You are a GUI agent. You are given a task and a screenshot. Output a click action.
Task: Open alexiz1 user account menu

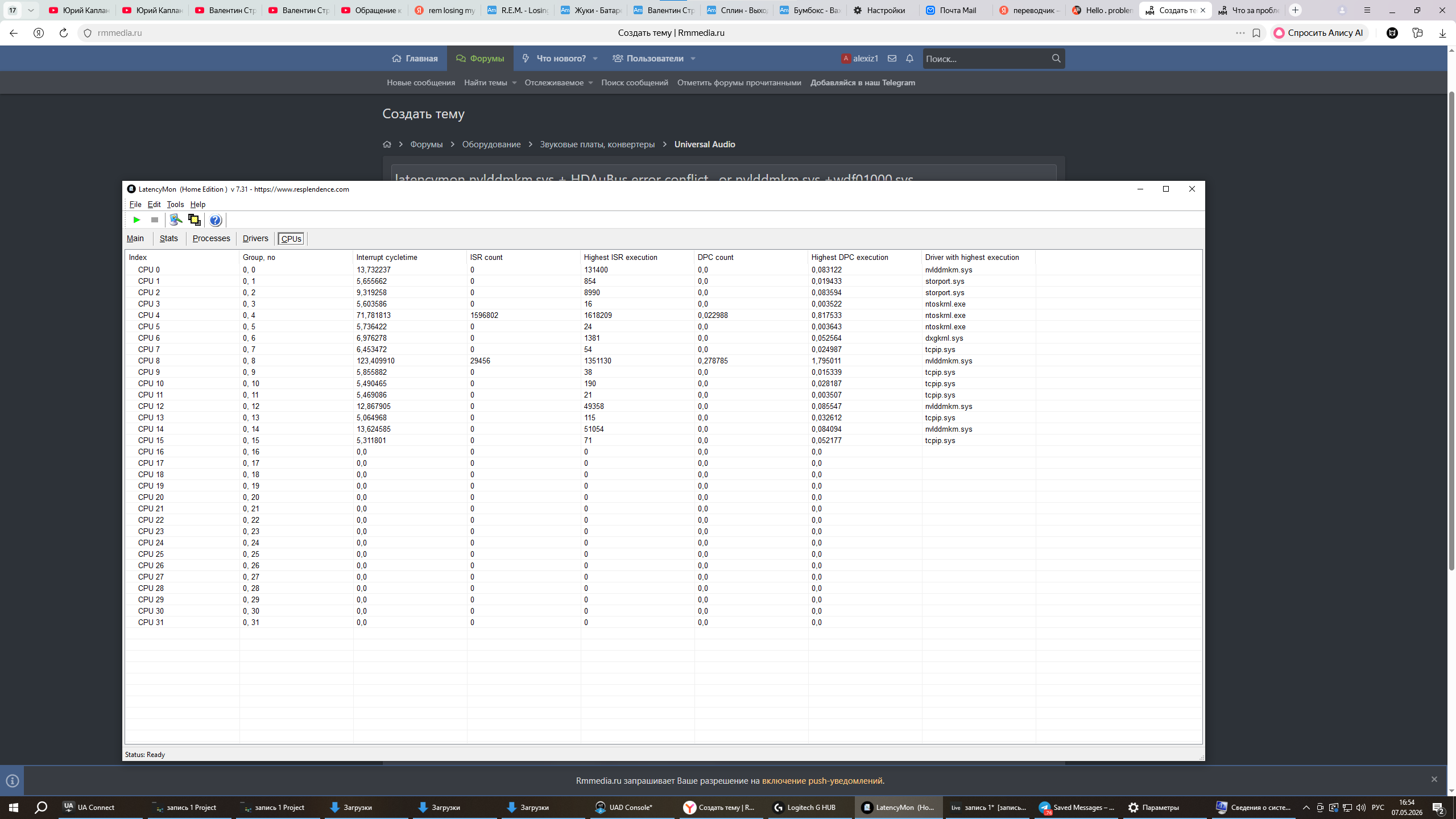pos(860,59)
